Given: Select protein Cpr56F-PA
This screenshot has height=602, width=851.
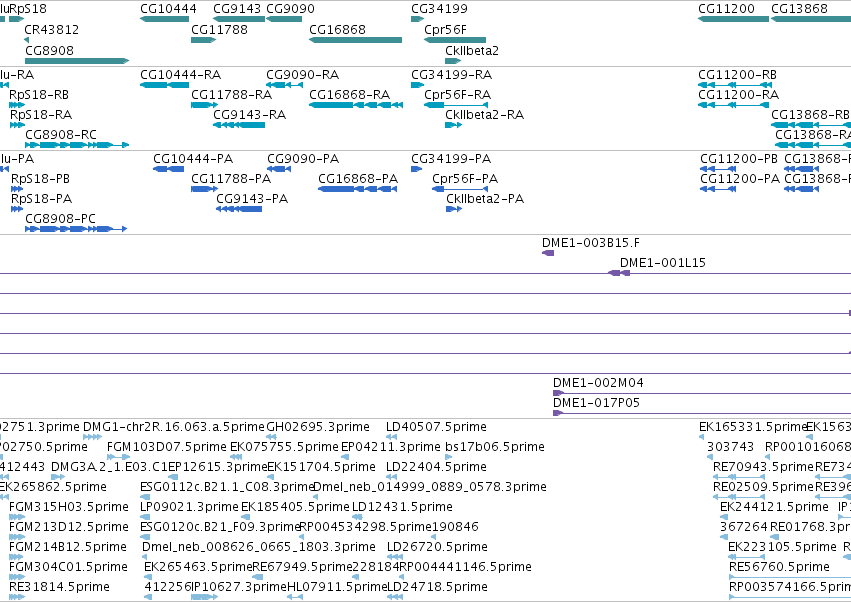Looking at the screenshot, I should (x=460, y=189).
